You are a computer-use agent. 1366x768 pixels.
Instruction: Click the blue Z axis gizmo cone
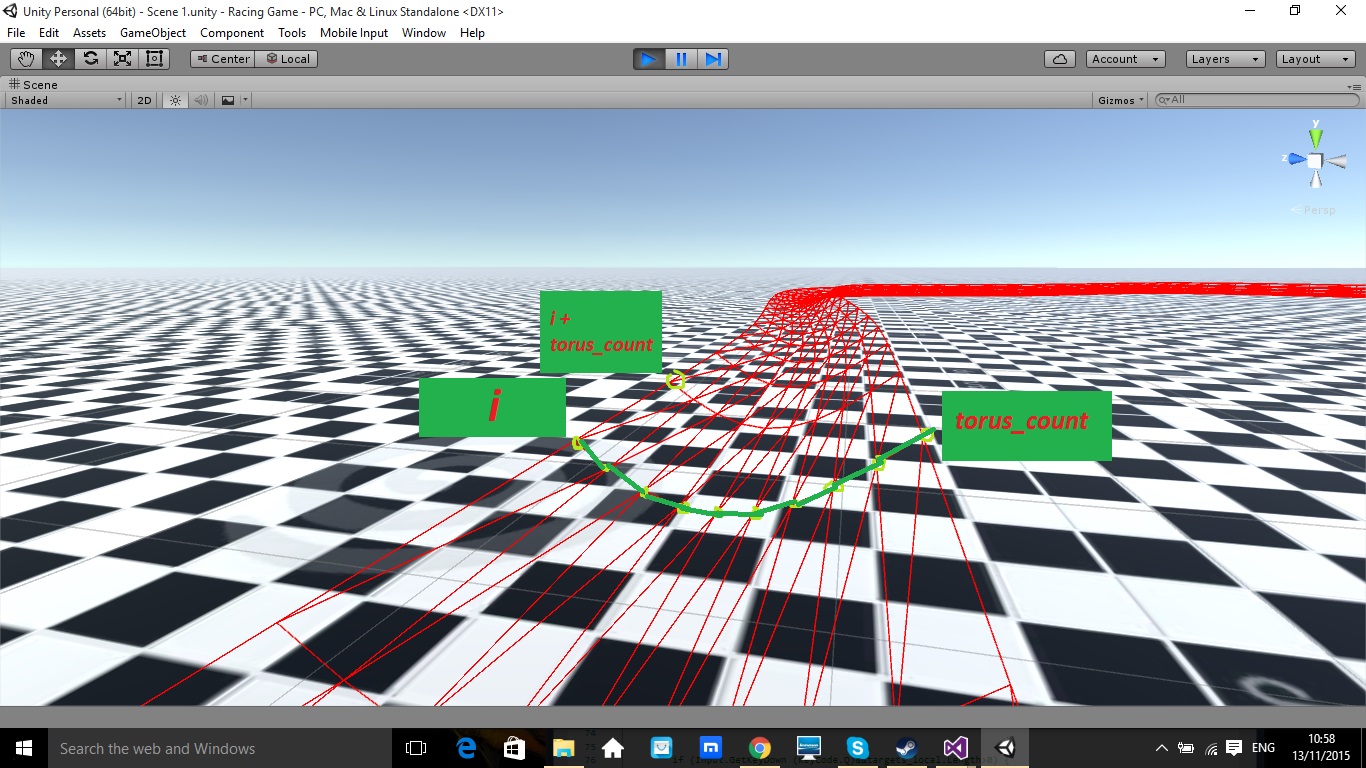1296,159
